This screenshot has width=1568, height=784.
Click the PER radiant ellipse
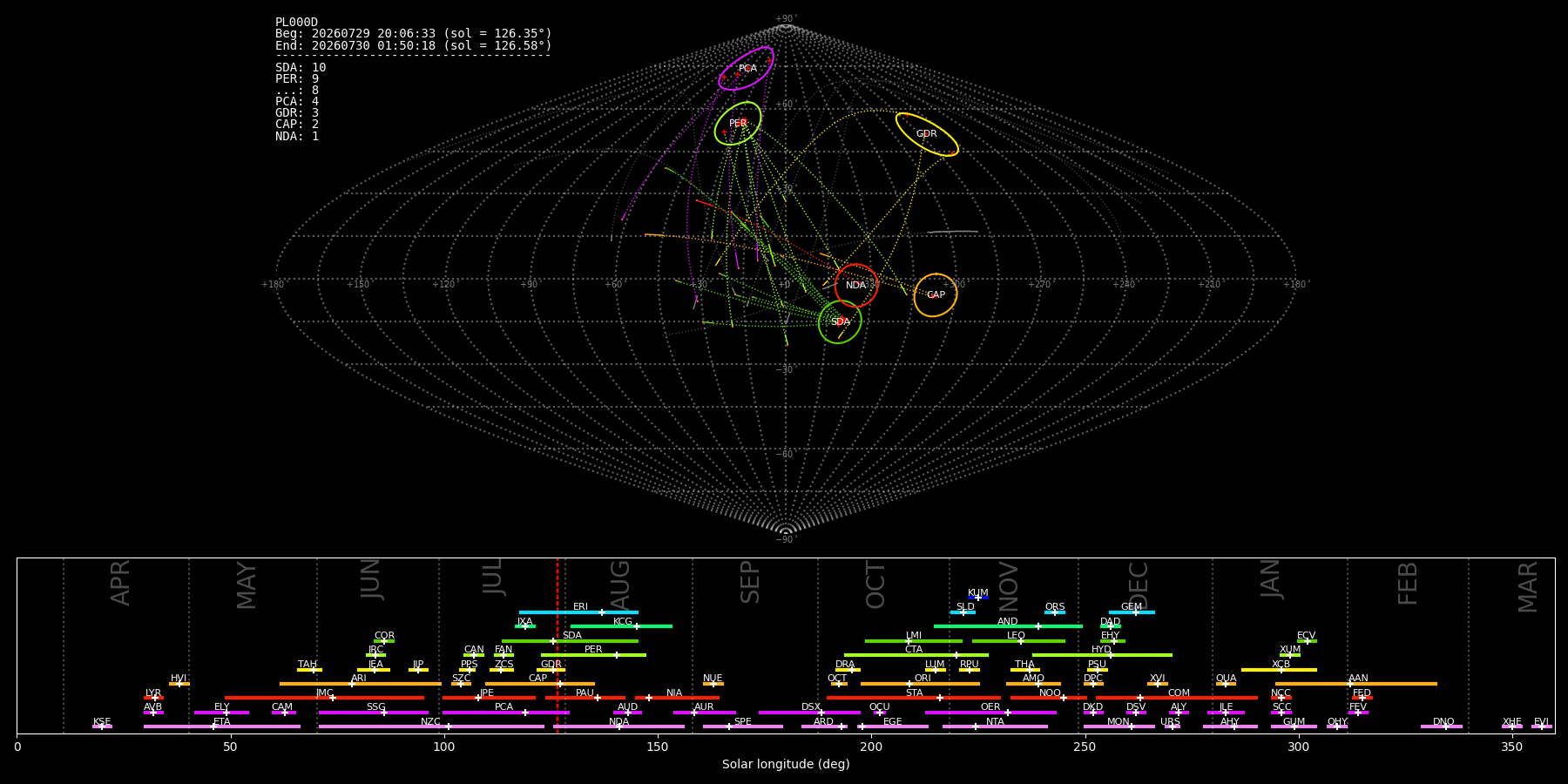click(738, 124)
